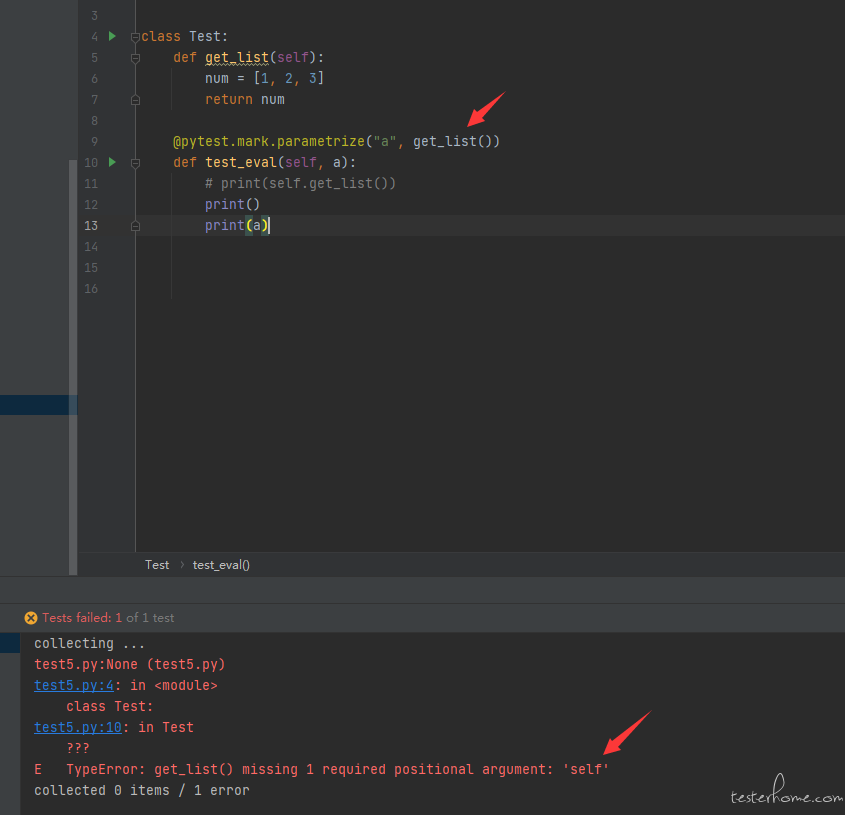
Task: Click 'collected 0 items / 1 error' line
Action: coord(142,790)
